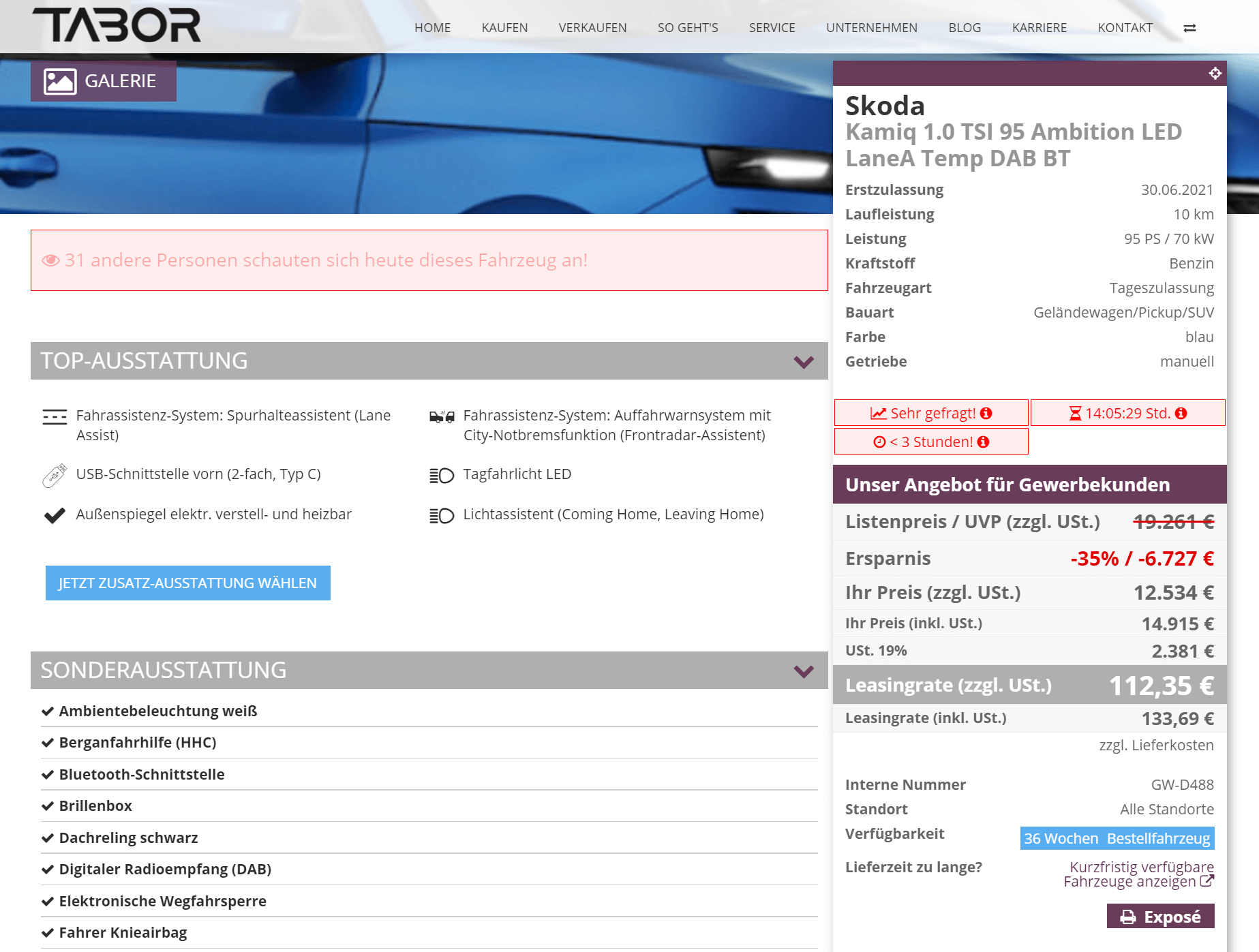Open the SO GEHT'S menu item
The image size is (1259, 952).
click(688, 28)
